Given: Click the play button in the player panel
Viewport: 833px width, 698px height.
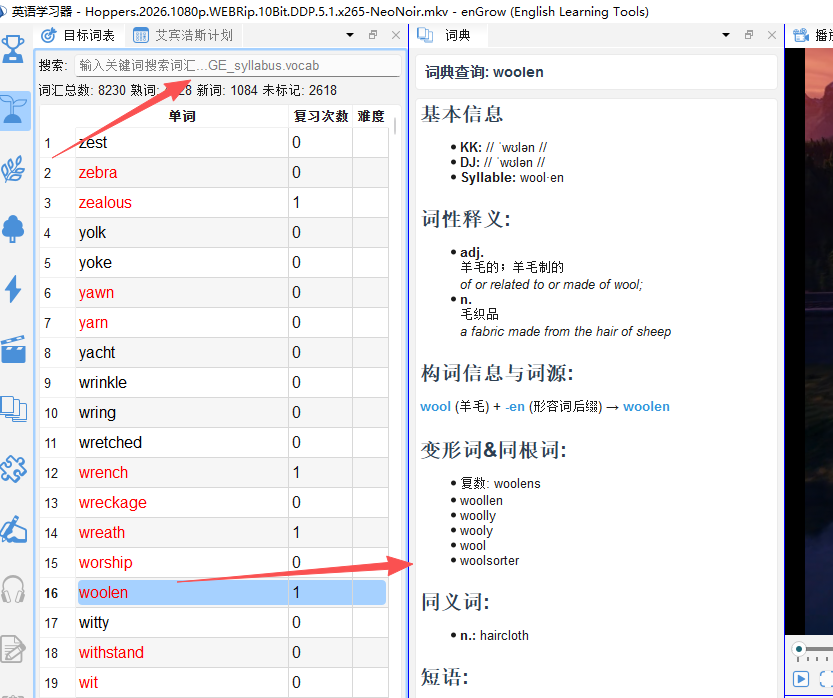Looking at the screenshot, I should click(x=801, y=679).
